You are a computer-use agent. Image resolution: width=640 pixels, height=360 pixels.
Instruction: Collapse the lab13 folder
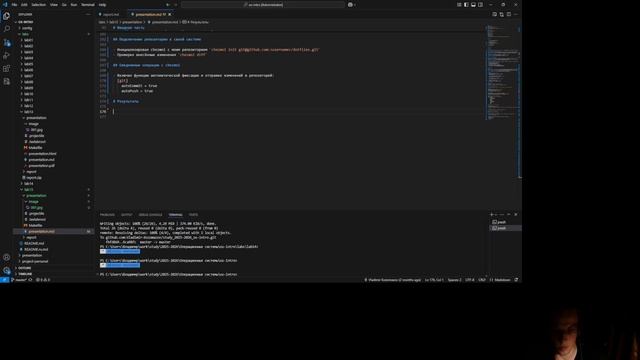tap(53, 112)
